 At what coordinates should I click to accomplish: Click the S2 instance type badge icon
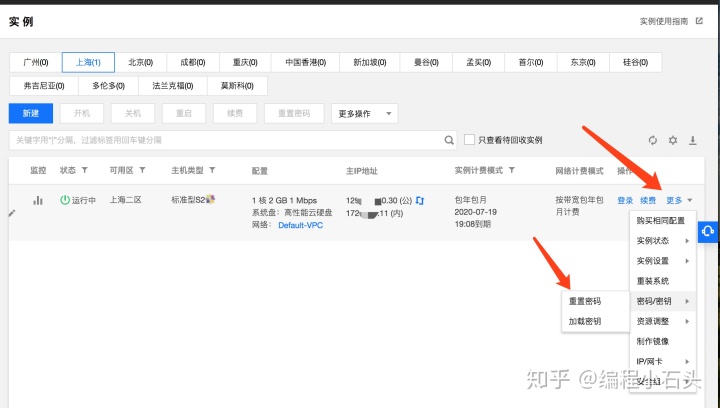point(210,199)
